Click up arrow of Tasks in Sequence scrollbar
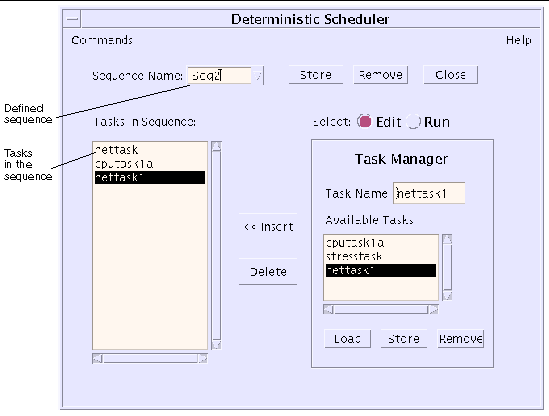 [x=217, y=147]
